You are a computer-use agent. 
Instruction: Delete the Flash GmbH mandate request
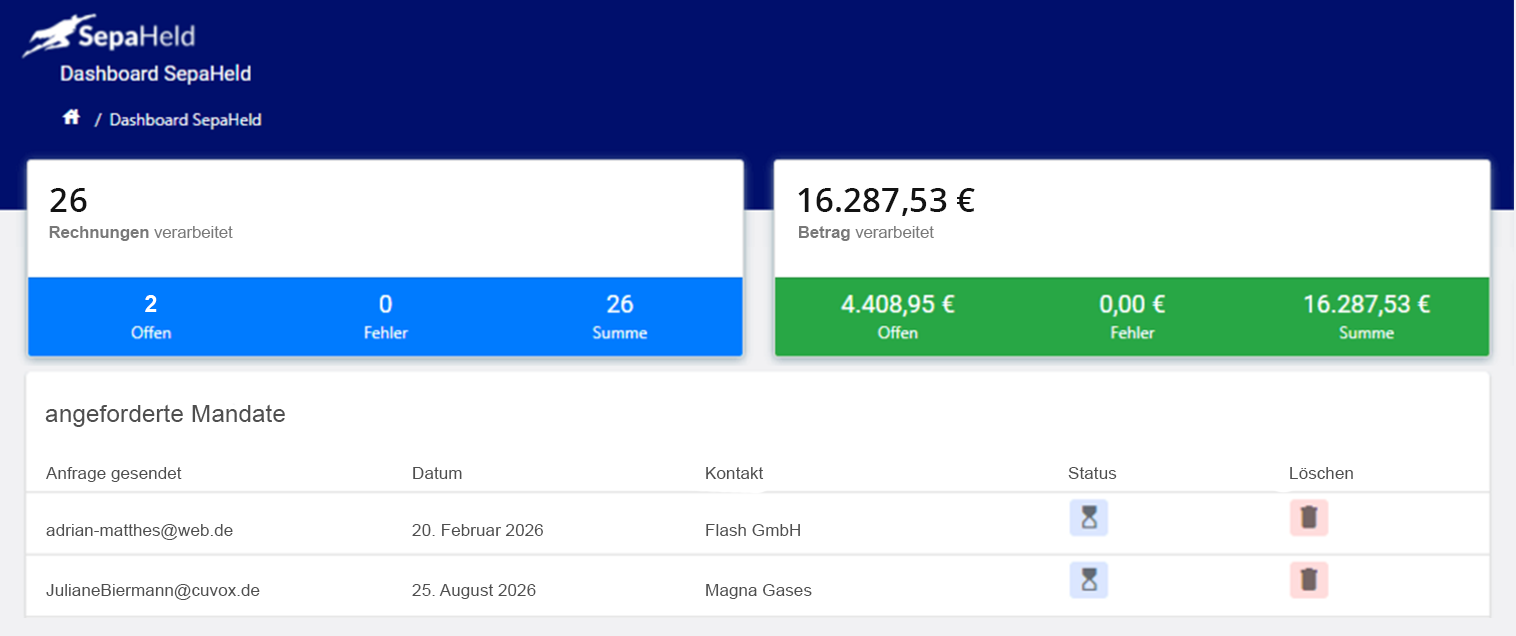point(1308,518)
